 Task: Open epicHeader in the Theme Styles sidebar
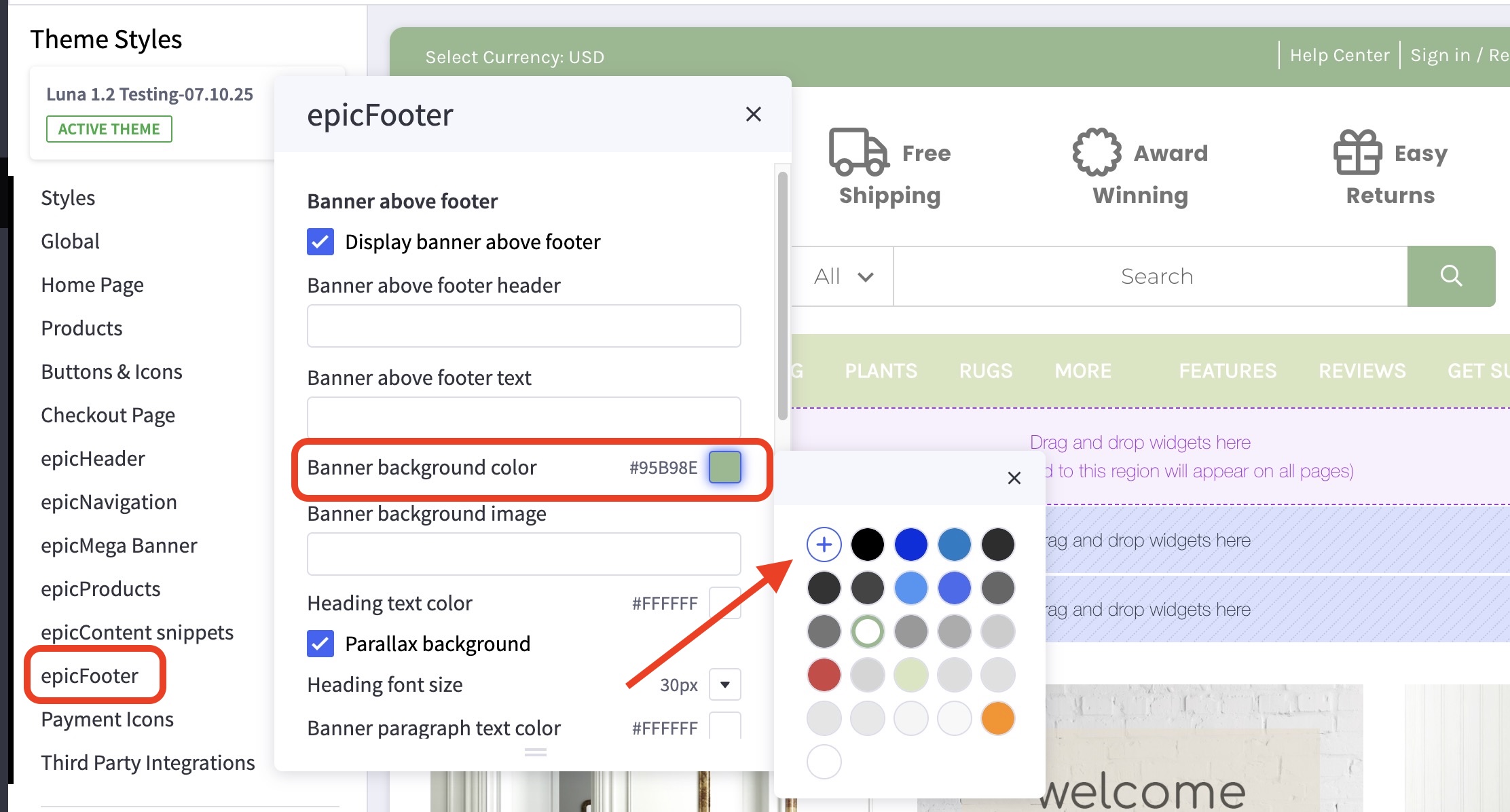tap(93, 458)
